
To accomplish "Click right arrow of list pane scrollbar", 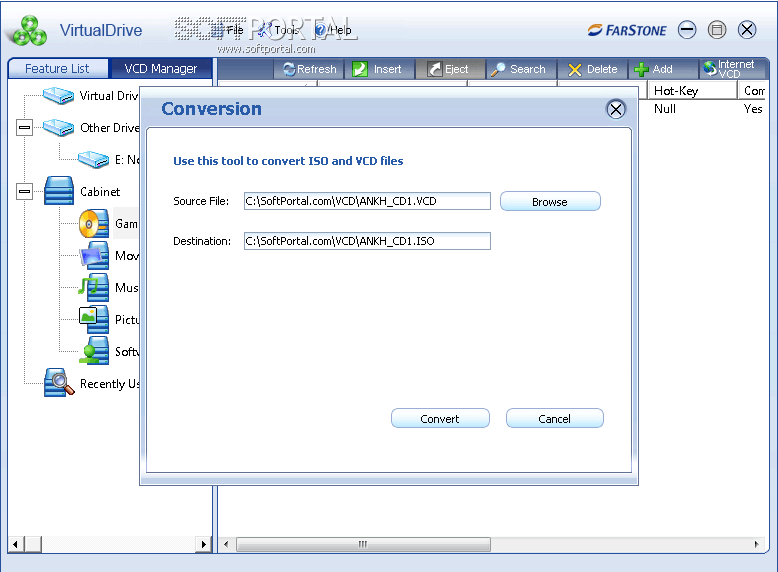I will tap(756, 544).
